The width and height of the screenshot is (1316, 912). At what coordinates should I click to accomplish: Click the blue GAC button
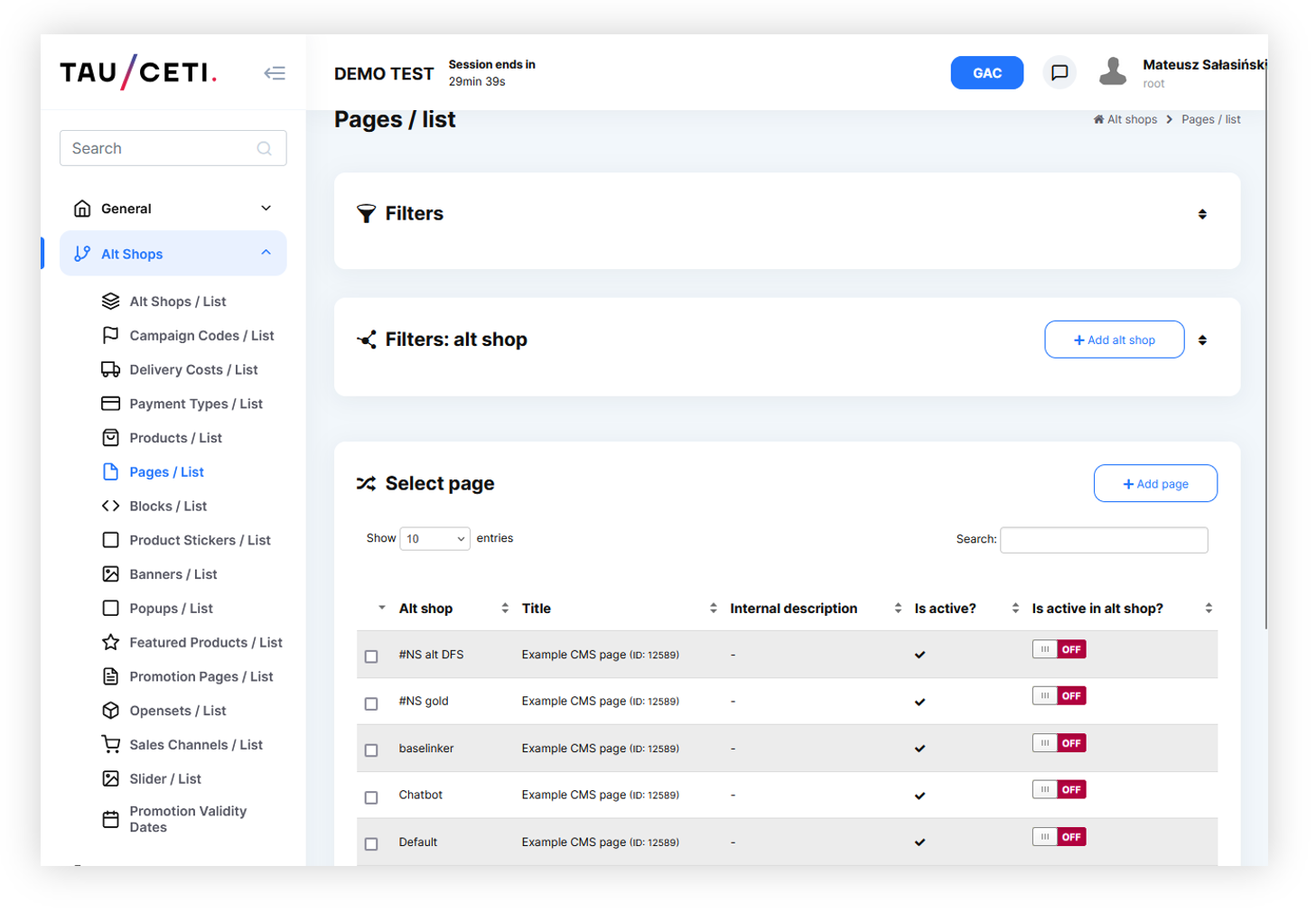pyautogui.click(x=986, y=73)
